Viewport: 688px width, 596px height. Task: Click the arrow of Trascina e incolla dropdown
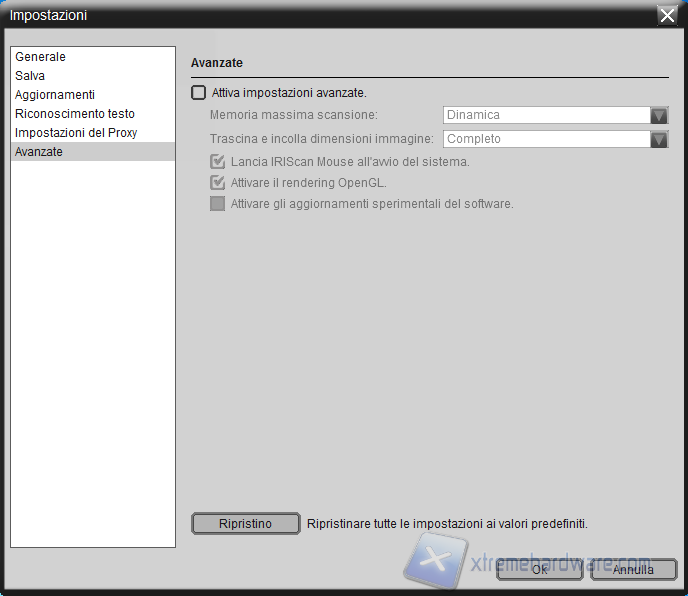click(x=659, y=139)
